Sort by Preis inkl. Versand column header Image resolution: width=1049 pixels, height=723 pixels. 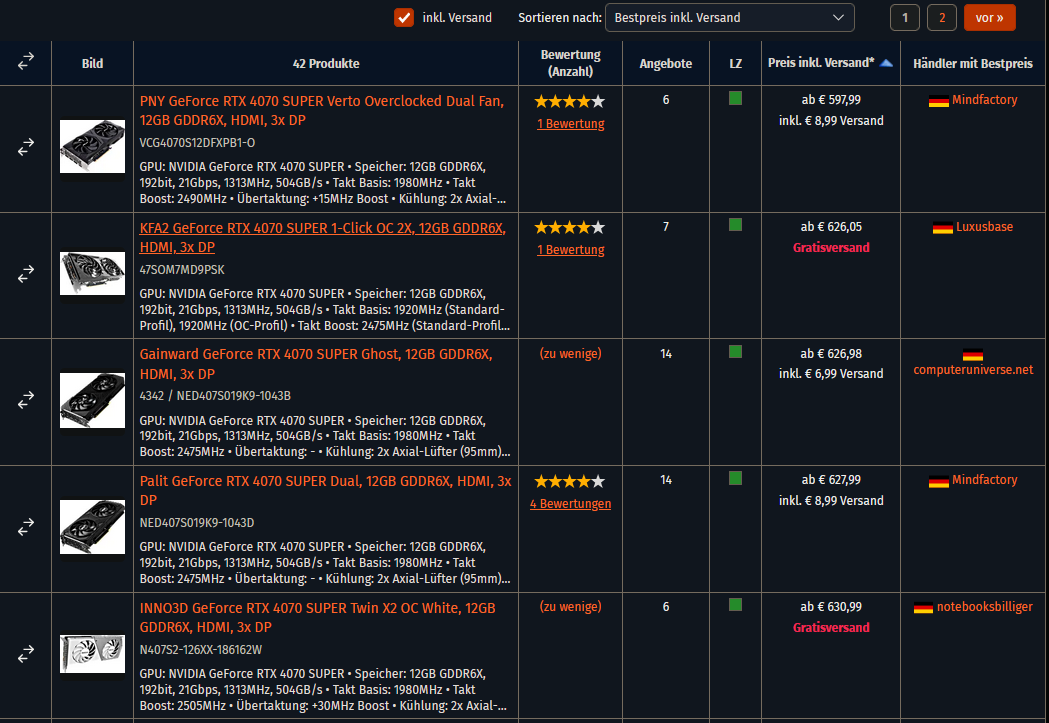tap(821, 63)
